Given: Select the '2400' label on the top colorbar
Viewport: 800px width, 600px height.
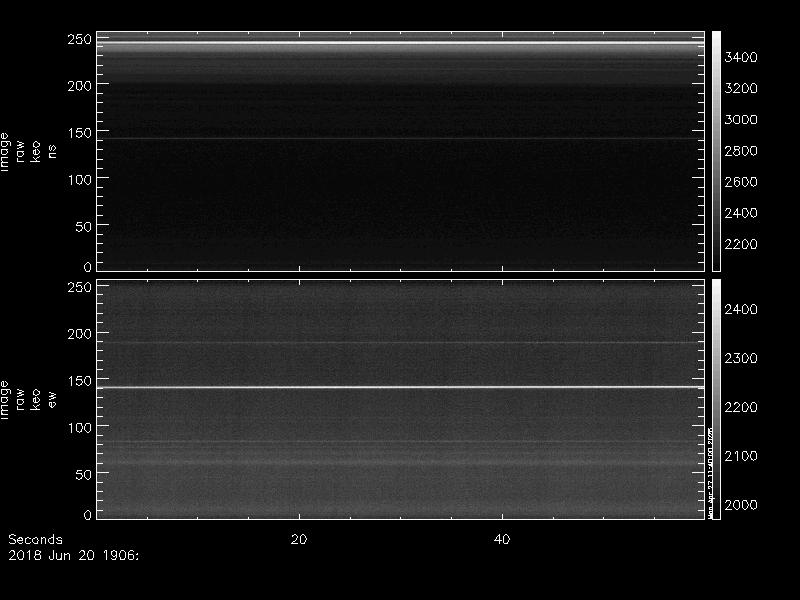Looking at the screenshot, I should 741,213.
